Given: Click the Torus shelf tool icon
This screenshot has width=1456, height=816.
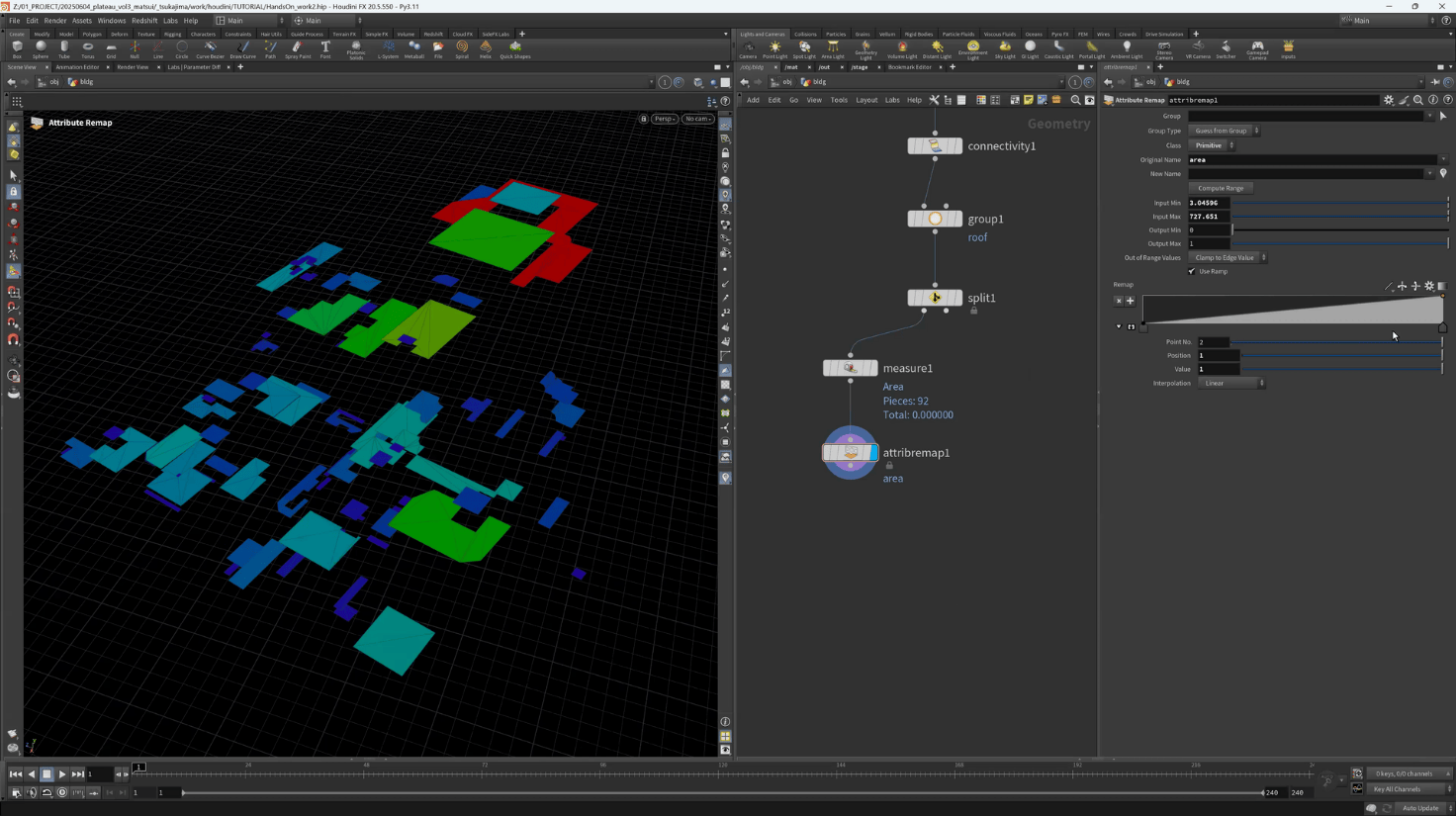Looking at the screenshot, I should (88, 48).
